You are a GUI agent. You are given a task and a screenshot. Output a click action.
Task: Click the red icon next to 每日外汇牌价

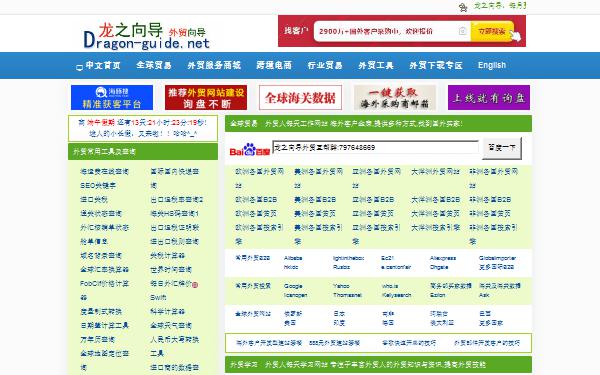(x=195, y=285)
